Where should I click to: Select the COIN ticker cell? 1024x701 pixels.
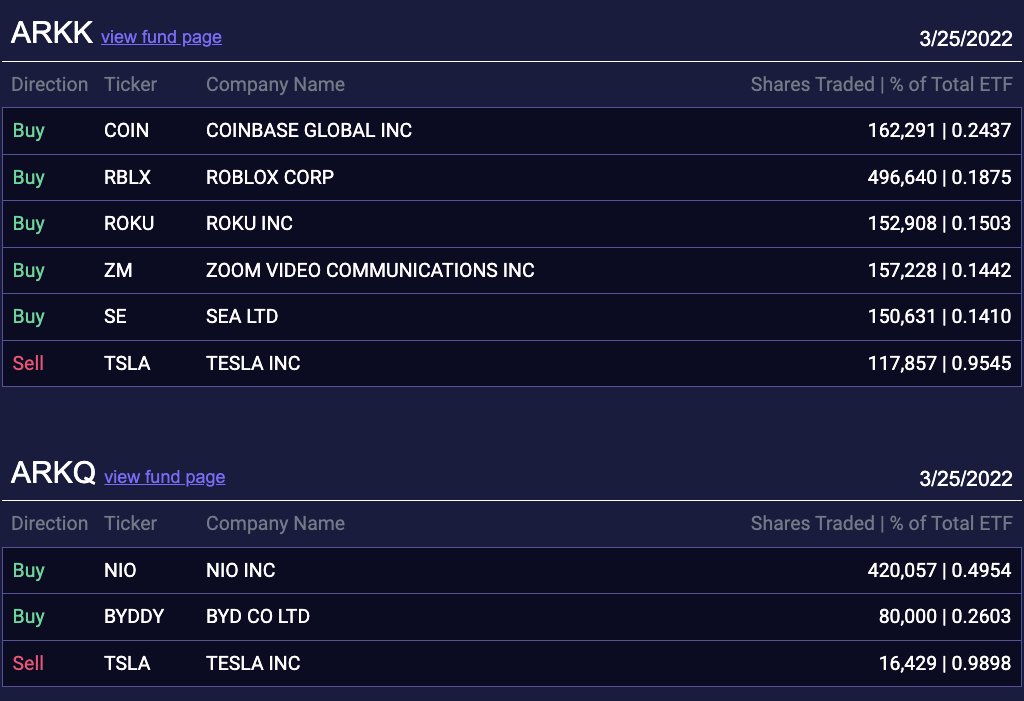tap(127, 130)
